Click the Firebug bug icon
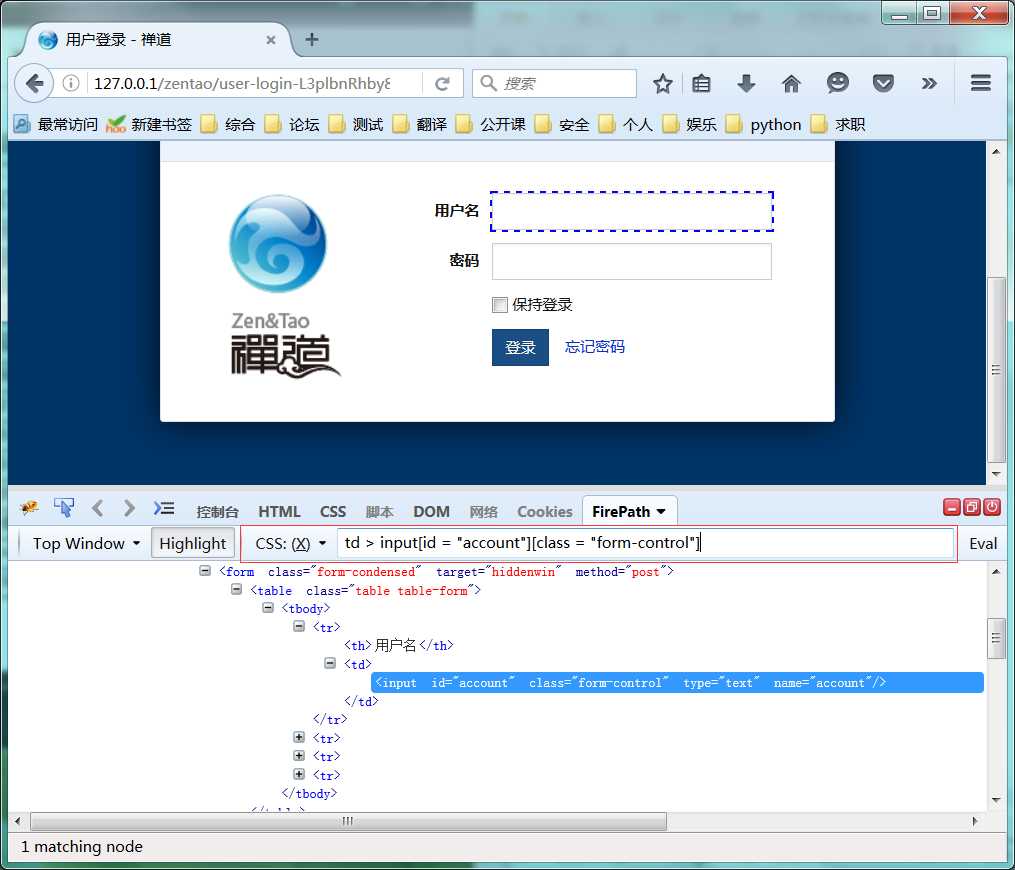1015x870 pixels. coord(29,508)
